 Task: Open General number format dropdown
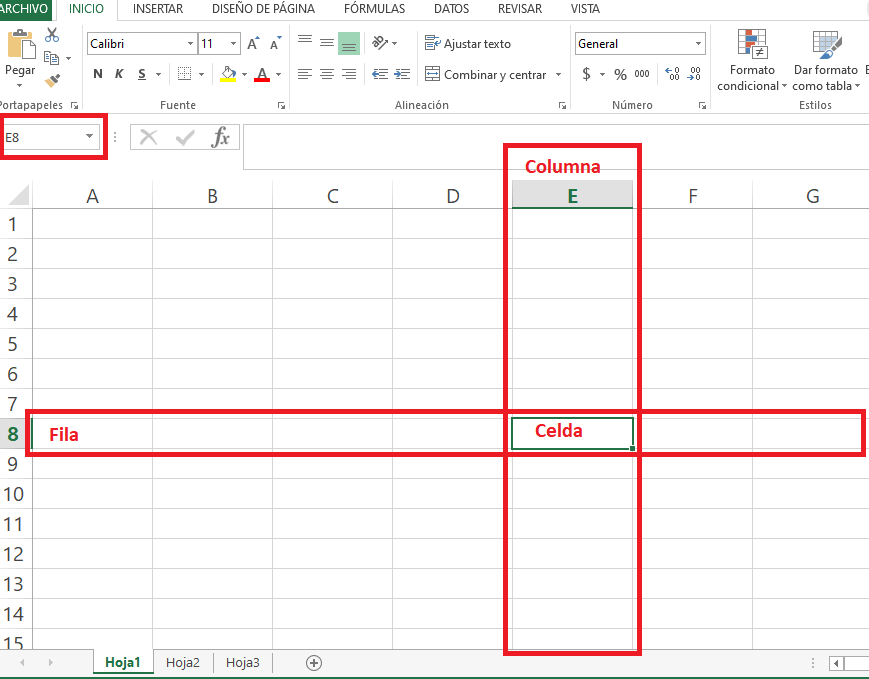(x=698, y=43)
